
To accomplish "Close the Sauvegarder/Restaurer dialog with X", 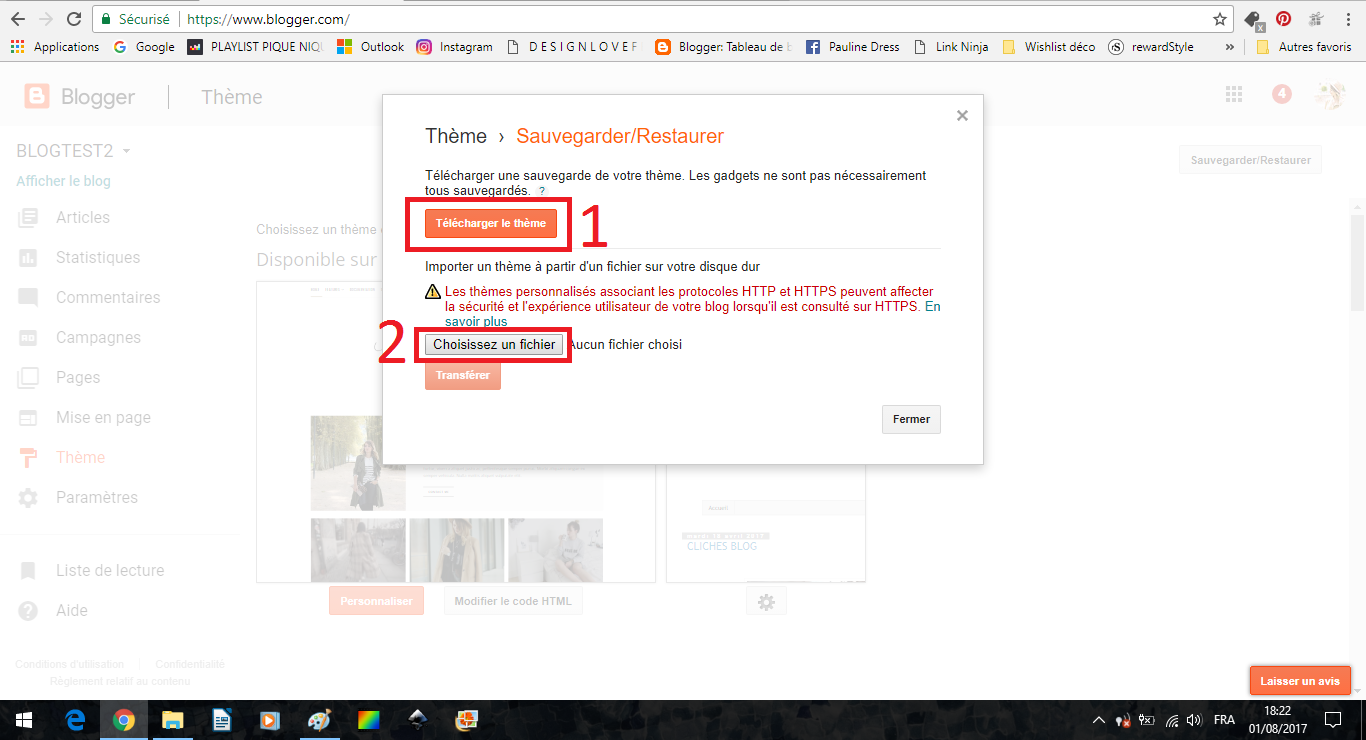I will point(962,115).
